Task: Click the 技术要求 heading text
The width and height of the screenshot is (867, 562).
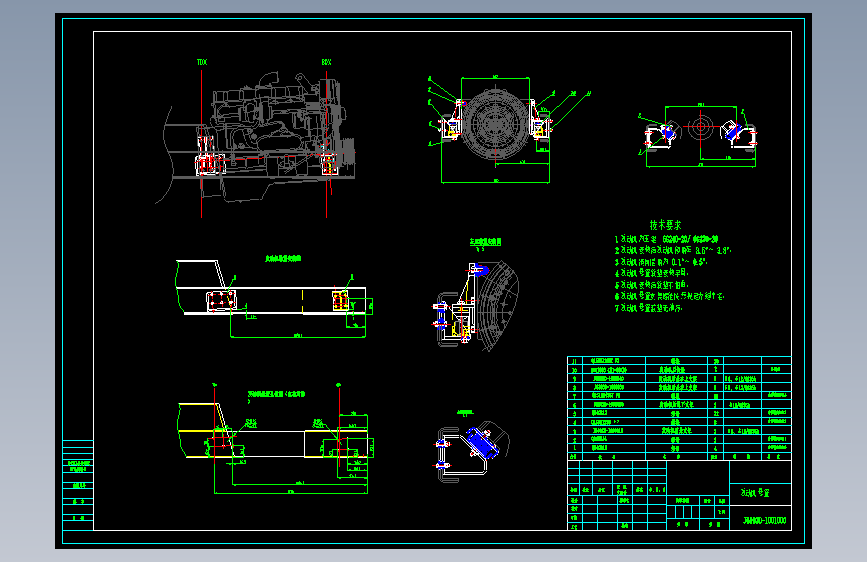Action: [665, 225]
